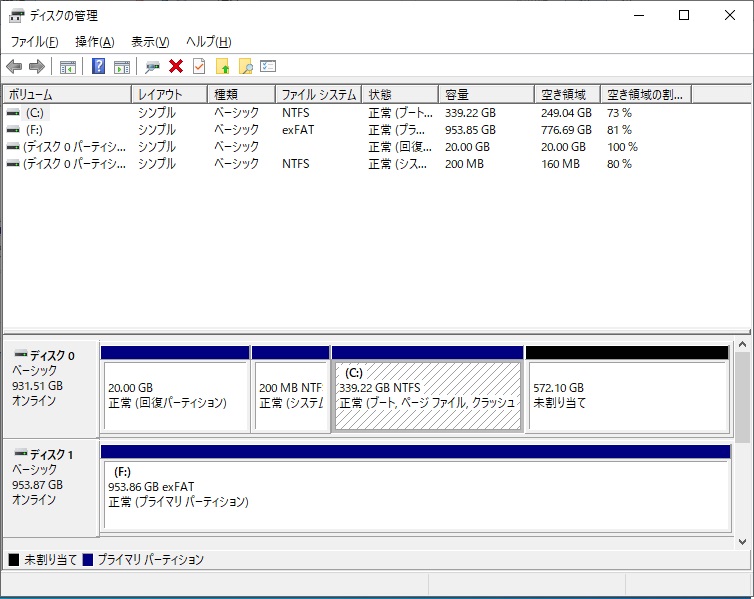Click the drive icon of the 200 MB system row

pos(13,164)
